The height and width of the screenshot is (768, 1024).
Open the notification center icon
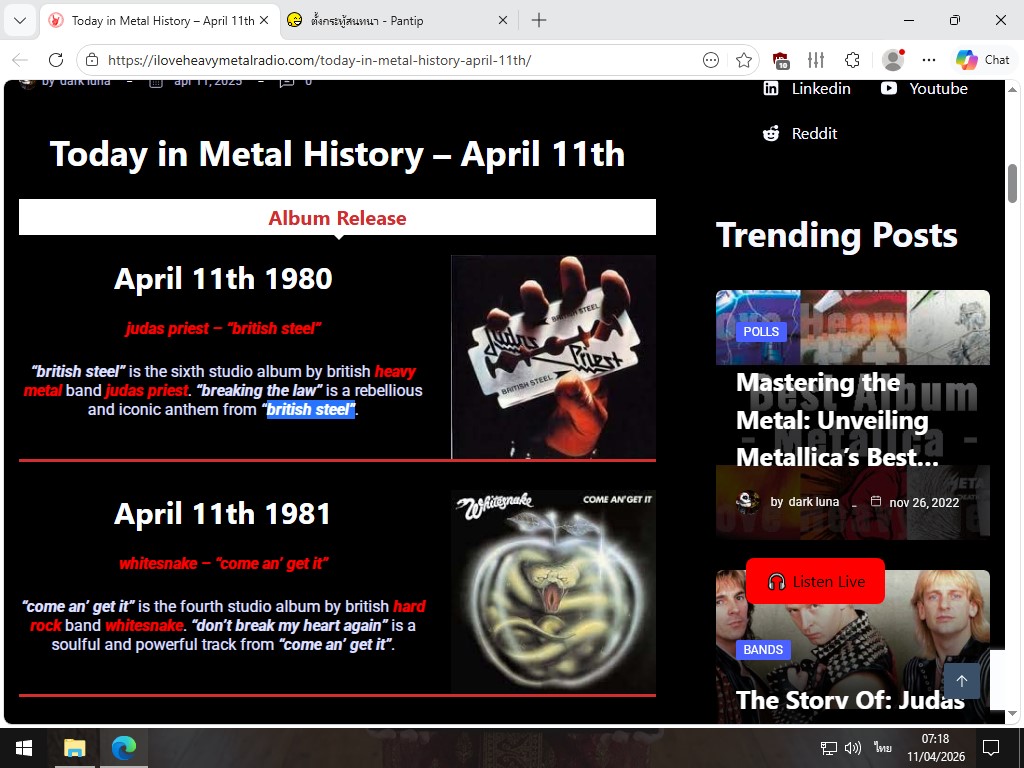(x=991, y=748)
